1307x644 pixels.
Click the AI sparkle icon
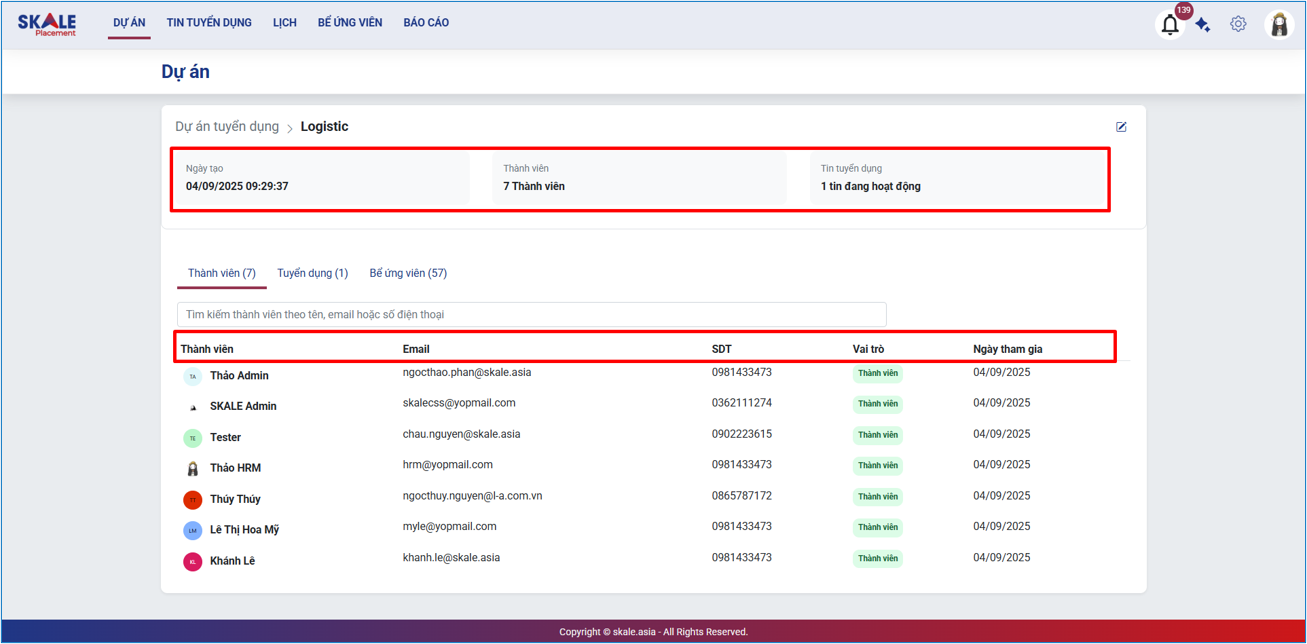click(x=1203, y=25)
